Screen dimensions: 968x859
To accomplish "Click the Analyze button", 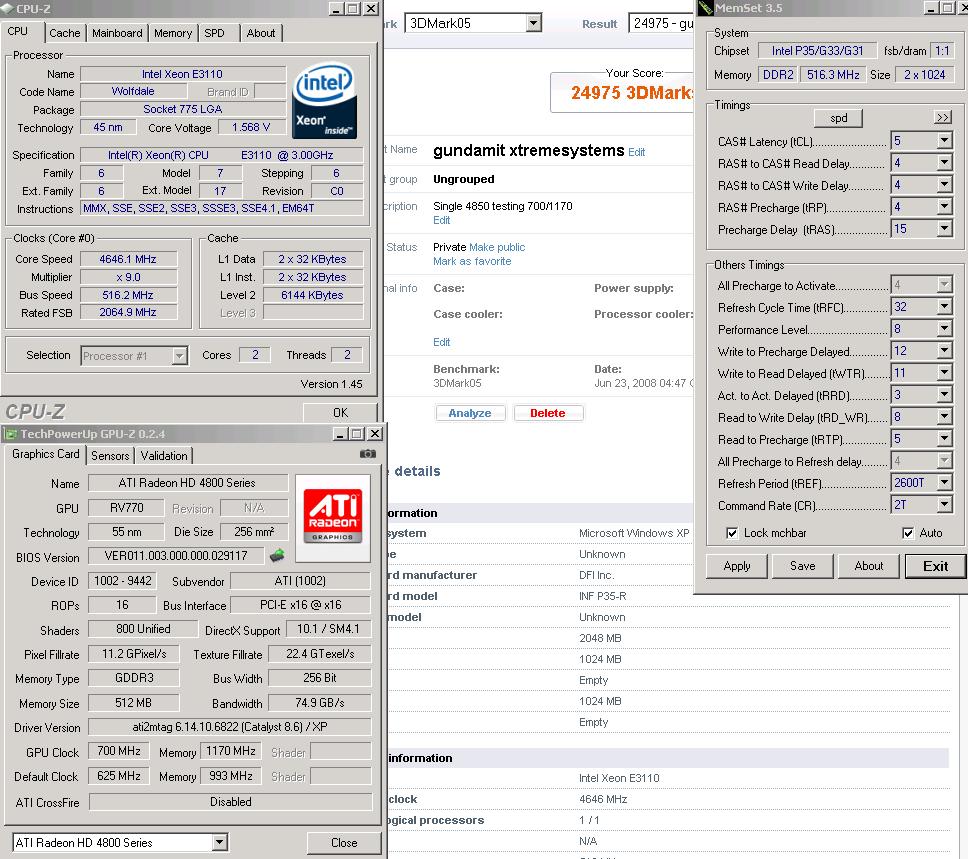I will pyautogui.click(x=470, y=413).
